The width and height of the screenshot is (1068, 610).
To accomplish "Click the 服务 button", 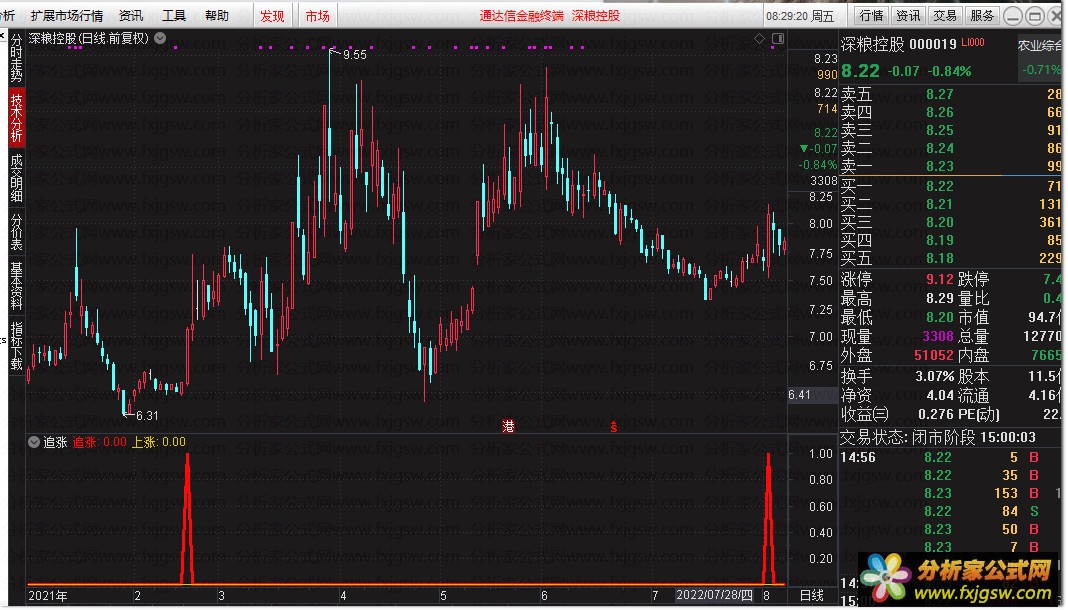I will [981, 15].
